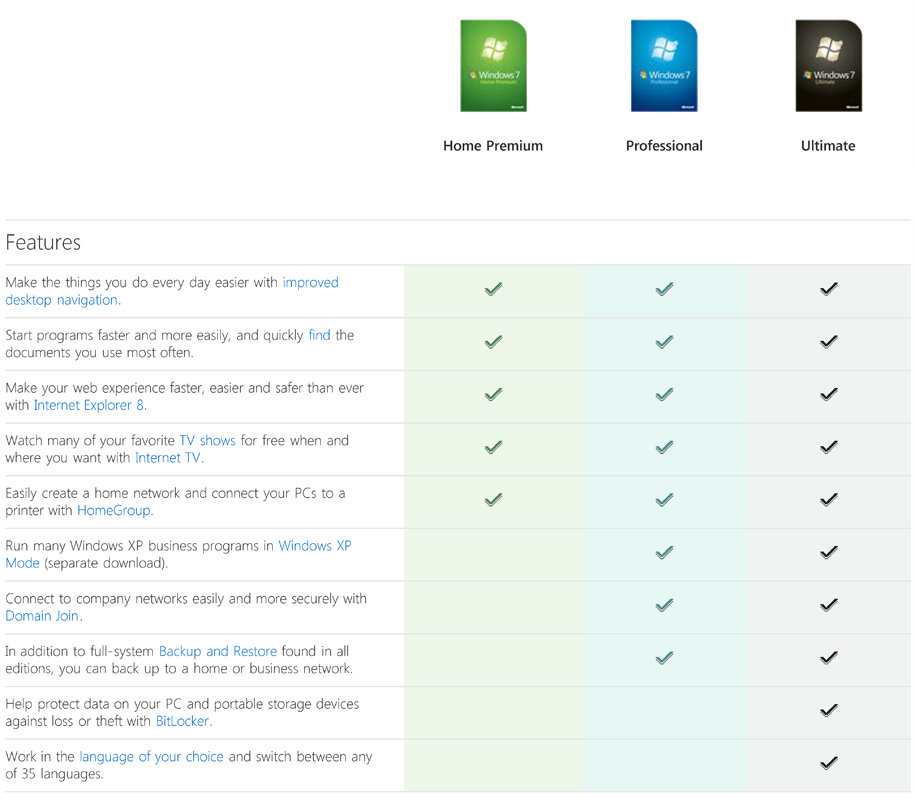Click the Features section heading
This screenshot has height=799, width=915.
click(x=43, y=242)
